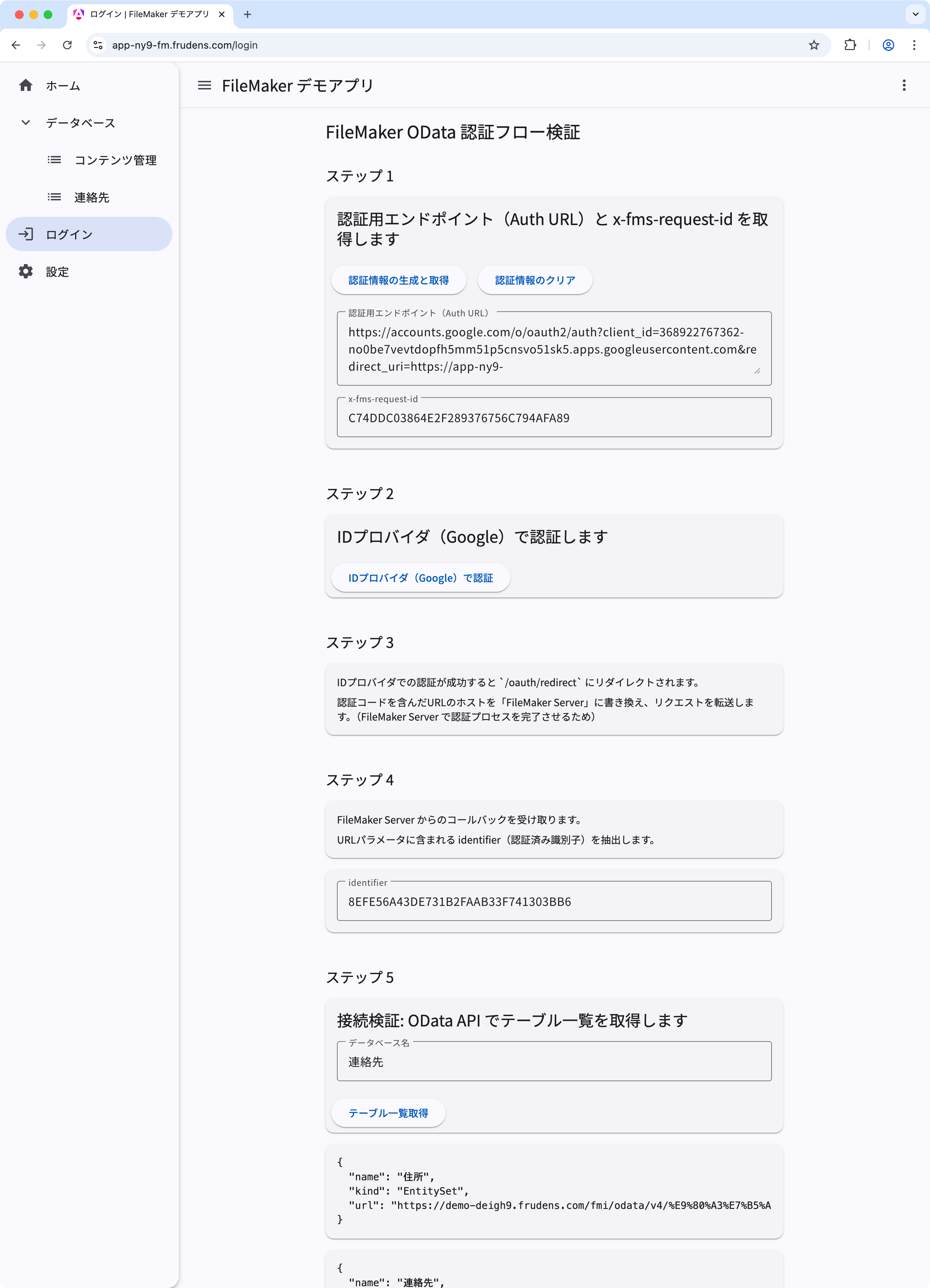Open the Extensions puzzle icon
This screenshot has height=1288, width=930.
point(850,45)
